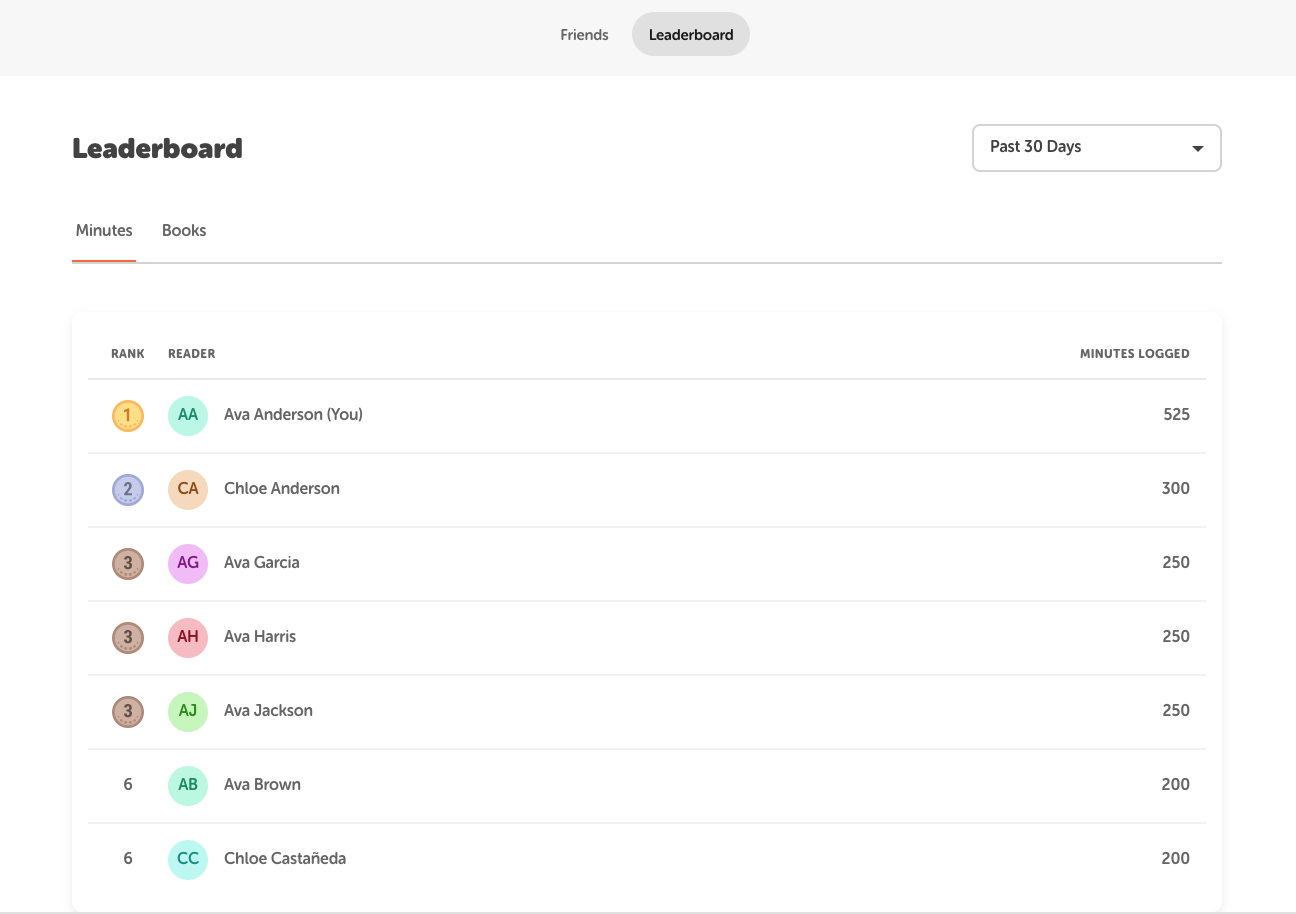Open the Past 30 Days dropdown

1097,148
